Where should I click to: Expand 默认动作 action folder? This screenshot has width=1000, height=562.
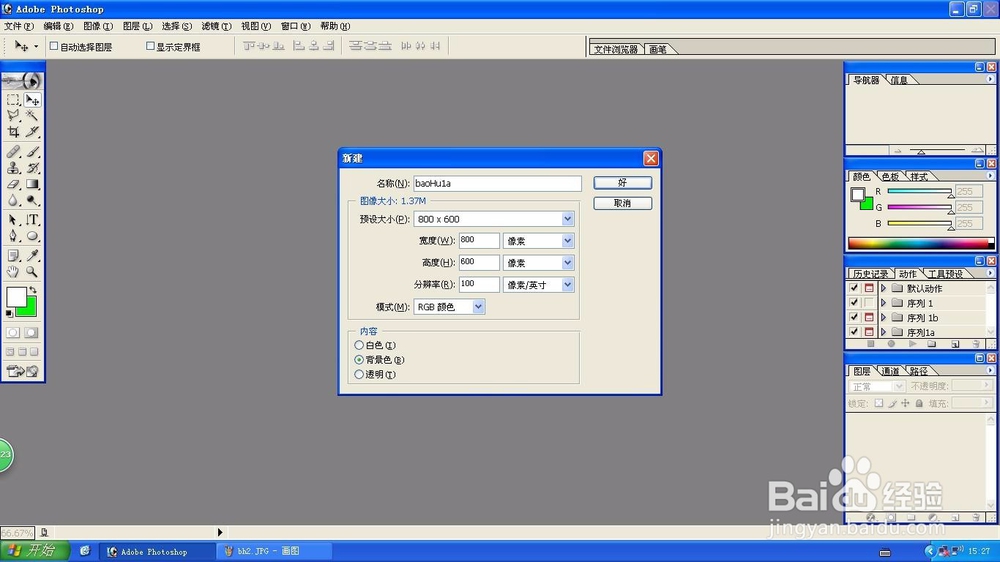coord(883,288)
